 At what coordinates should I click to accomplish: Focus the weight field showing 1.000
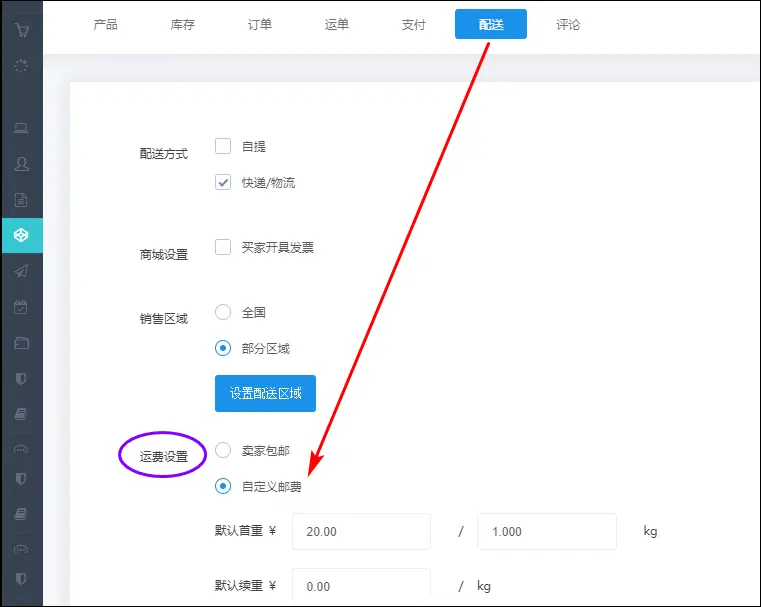[x=546, y=531]
